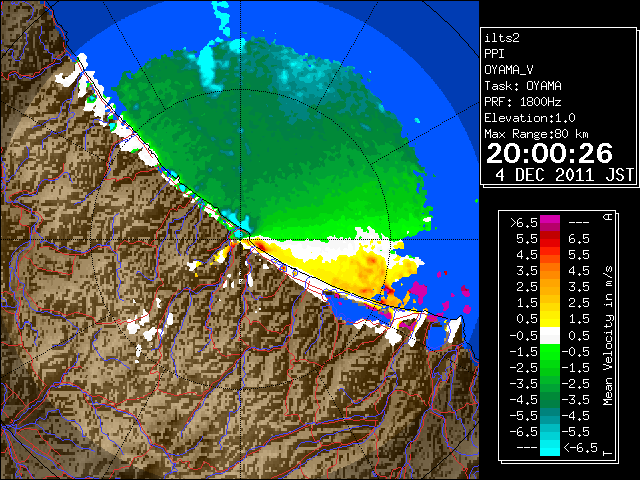This screenshot has height=480, width=640.
Task: Select the 'Task: OYAMA' line
Action: click(523, 86)
